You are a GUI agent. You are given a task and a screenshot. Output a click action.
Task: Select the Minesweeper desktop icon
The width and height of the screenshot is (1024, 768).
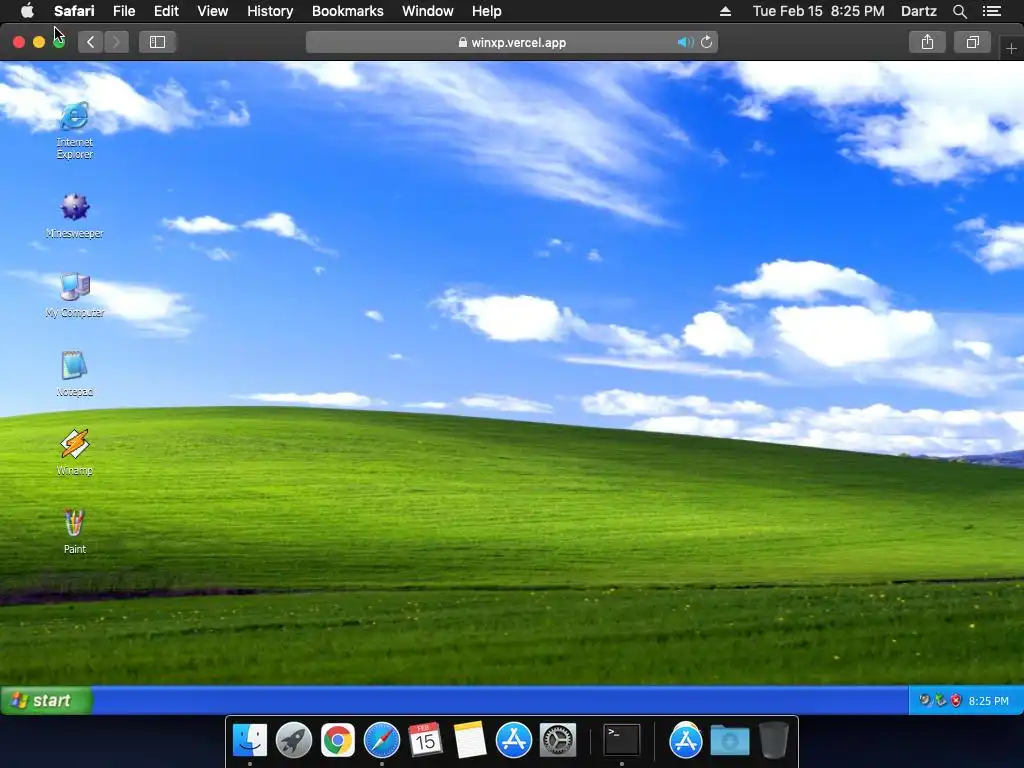click(x=74, y=216)
